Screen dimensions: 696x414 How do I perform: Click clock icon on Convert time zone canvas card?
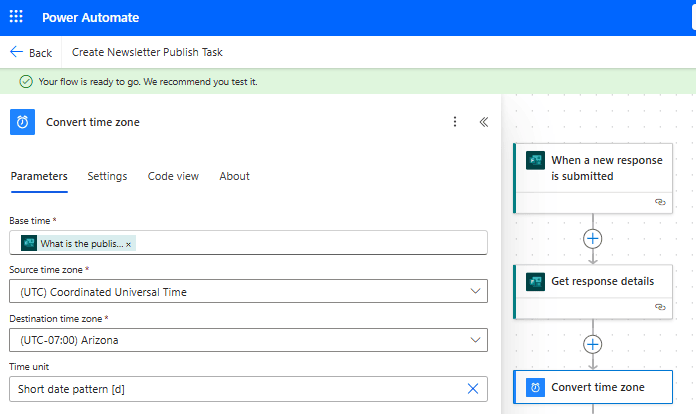point(535,387)
